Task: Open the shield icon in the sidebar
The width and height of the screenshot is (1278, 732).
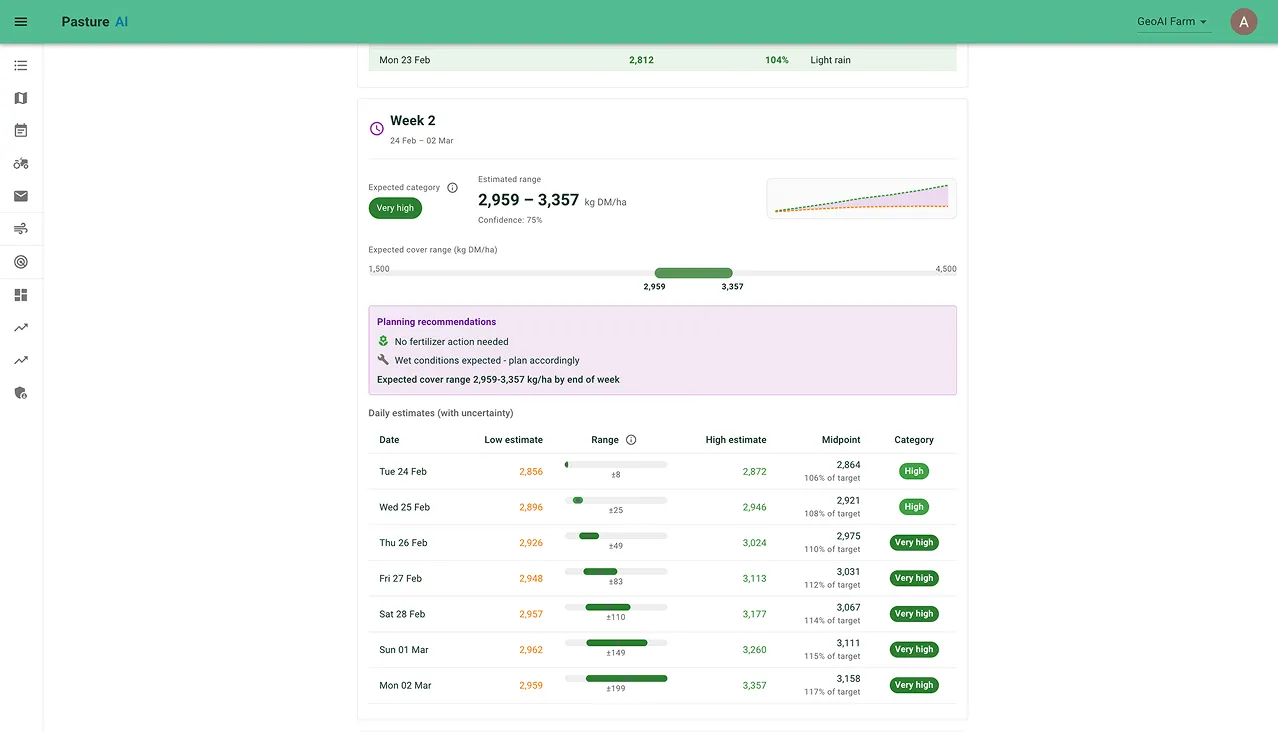Action: (21, 393)
